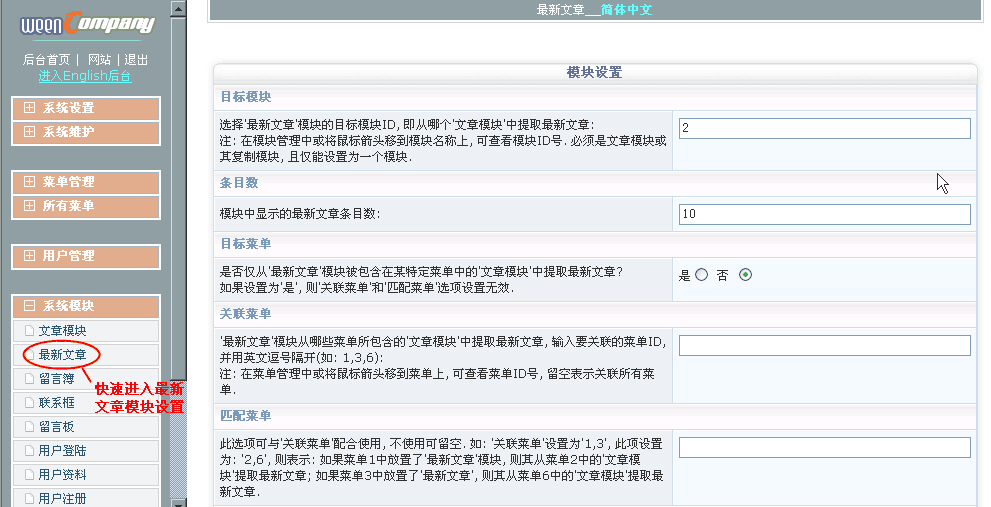Open the 网站 link
This screenshot has width=991, height=507.
click(x=99, y=59)
